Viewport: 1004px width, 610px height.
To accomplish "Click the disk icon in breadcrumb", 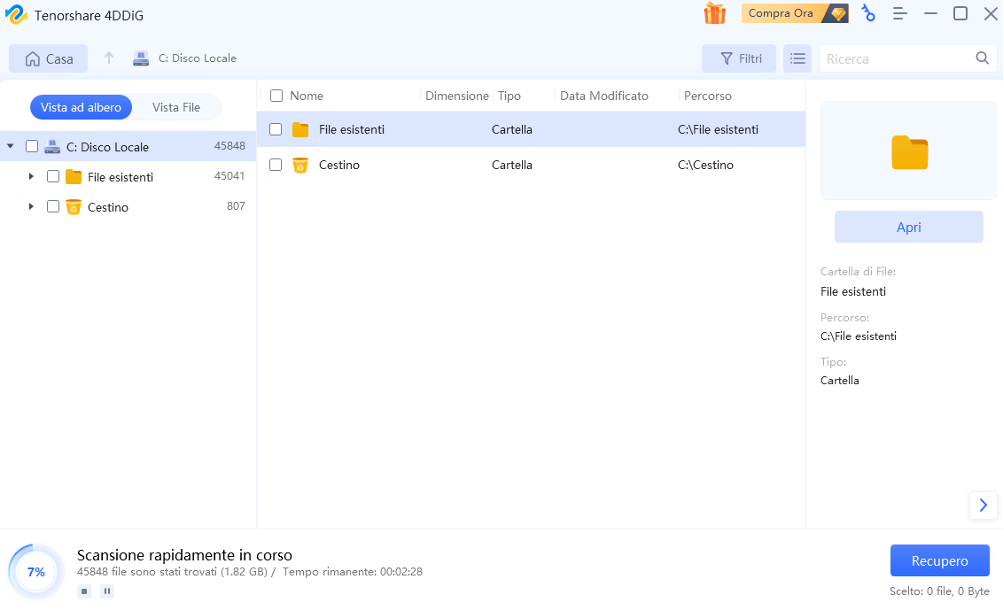I will (141, 59).
